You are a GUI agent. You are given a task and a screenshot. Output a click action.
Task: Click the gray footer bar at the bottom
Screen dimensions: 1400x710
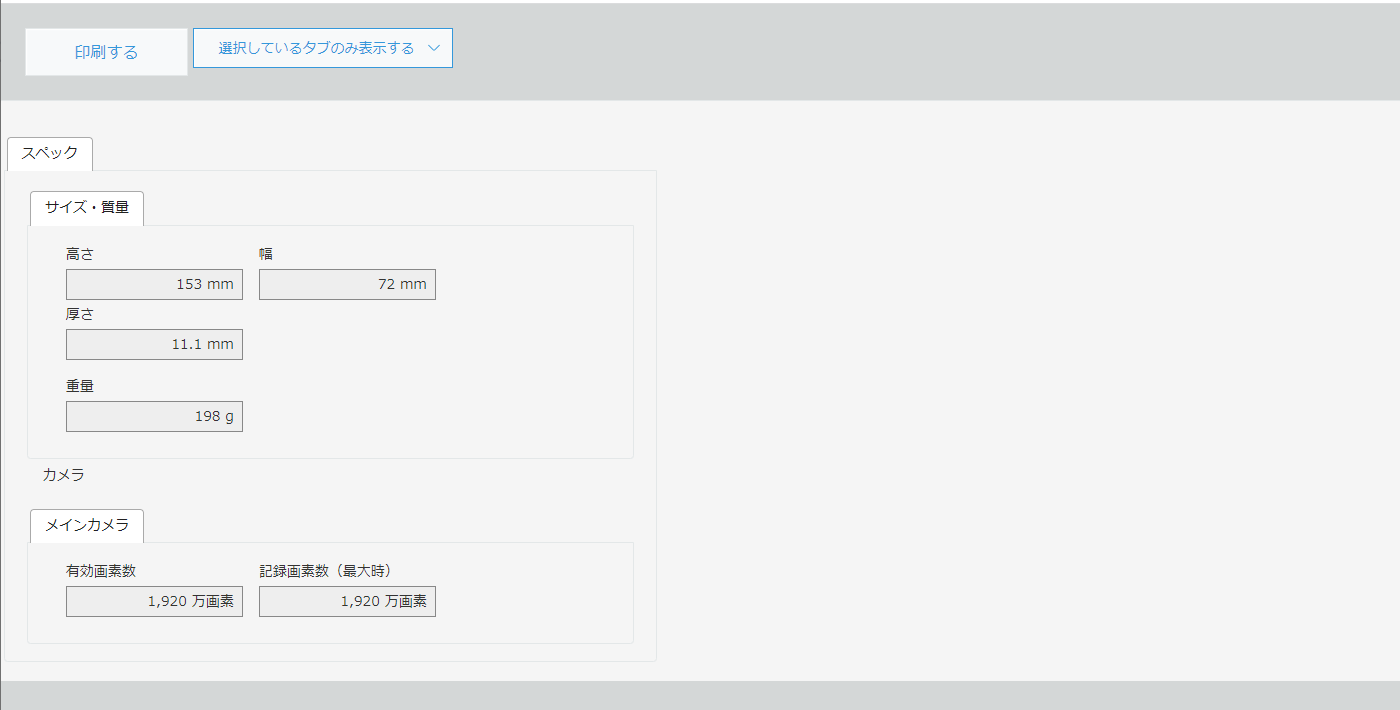point(700,696)
